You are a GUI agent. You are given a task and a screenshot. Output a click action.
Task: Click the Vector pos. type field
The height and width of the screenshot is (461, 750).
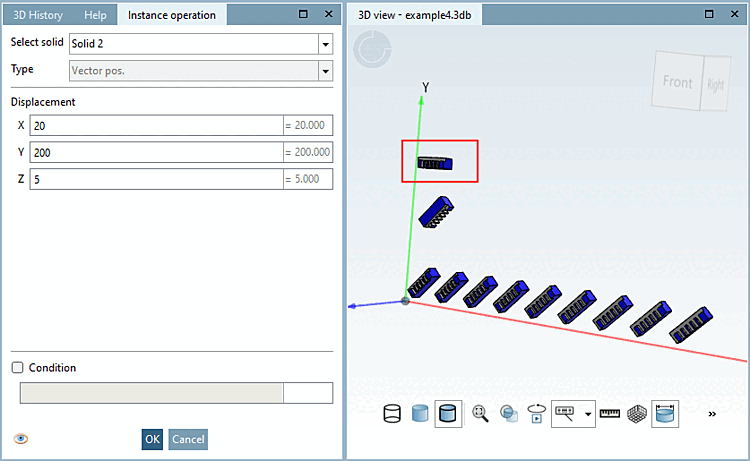pyautogui.click(x=194, y=71)
